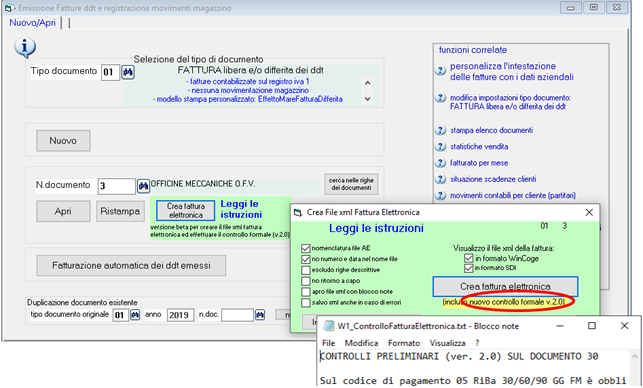Click Leggi le istruzioni heading in xml dialog
Viewport: 643px width, 388px height.
pos(376,228)
